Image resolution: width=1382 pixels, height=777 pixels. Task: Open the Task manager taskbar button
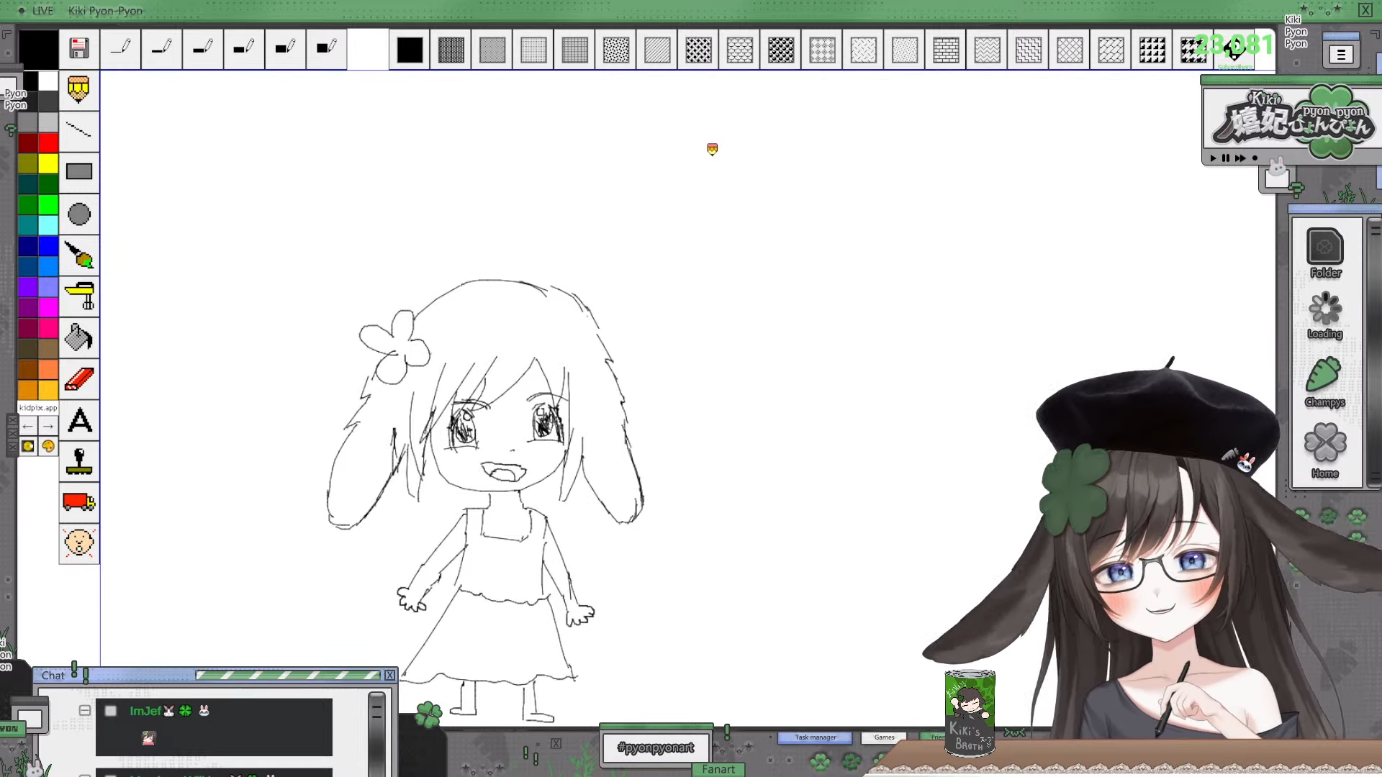[x=815, y=738]
